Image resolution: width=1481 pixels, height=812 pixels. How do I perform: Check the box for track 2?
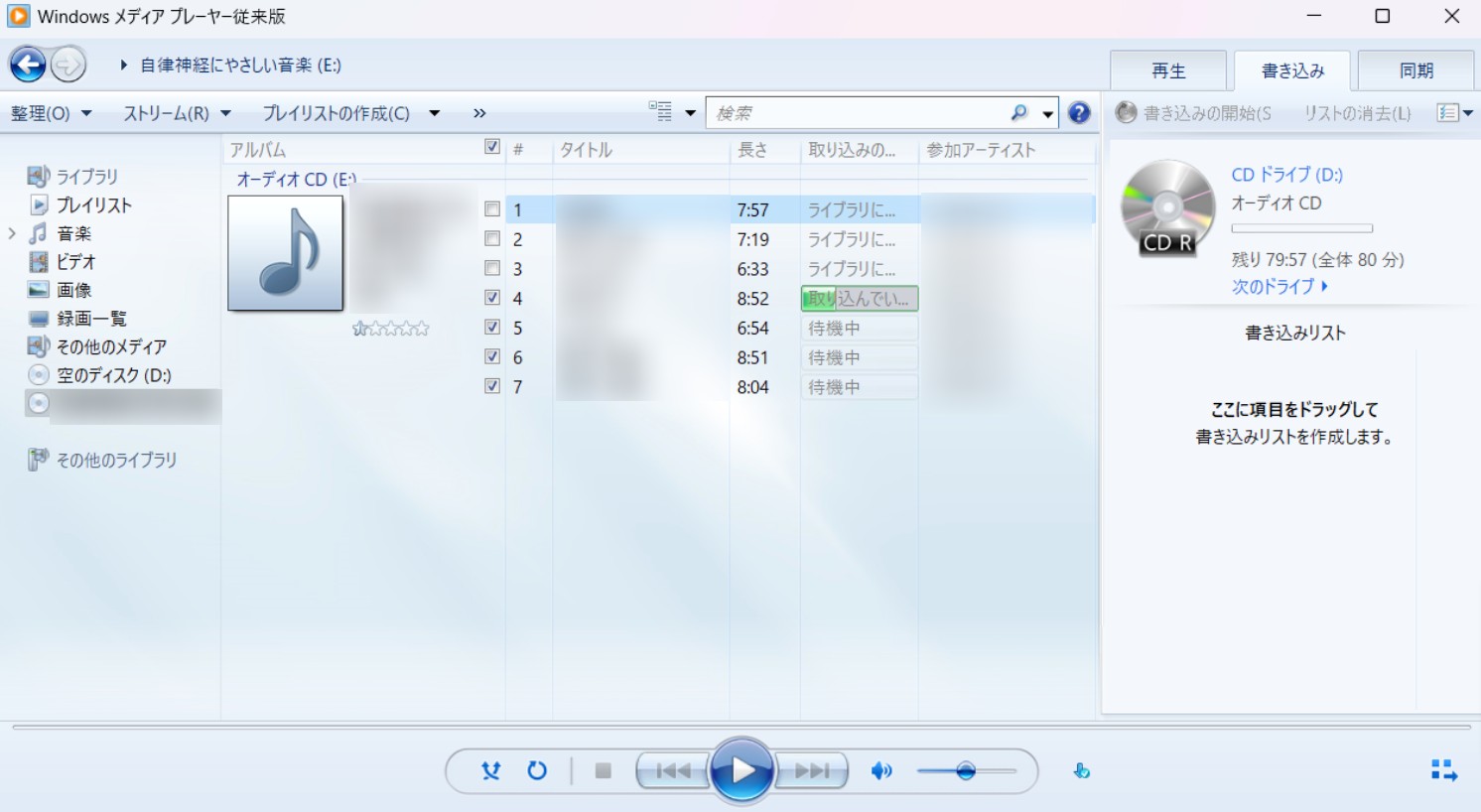coord(492,238)
